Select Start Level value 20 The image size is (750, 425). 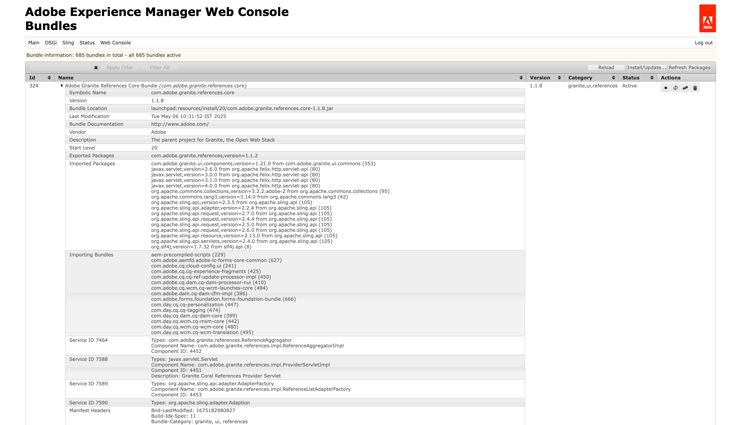[154, 148]
